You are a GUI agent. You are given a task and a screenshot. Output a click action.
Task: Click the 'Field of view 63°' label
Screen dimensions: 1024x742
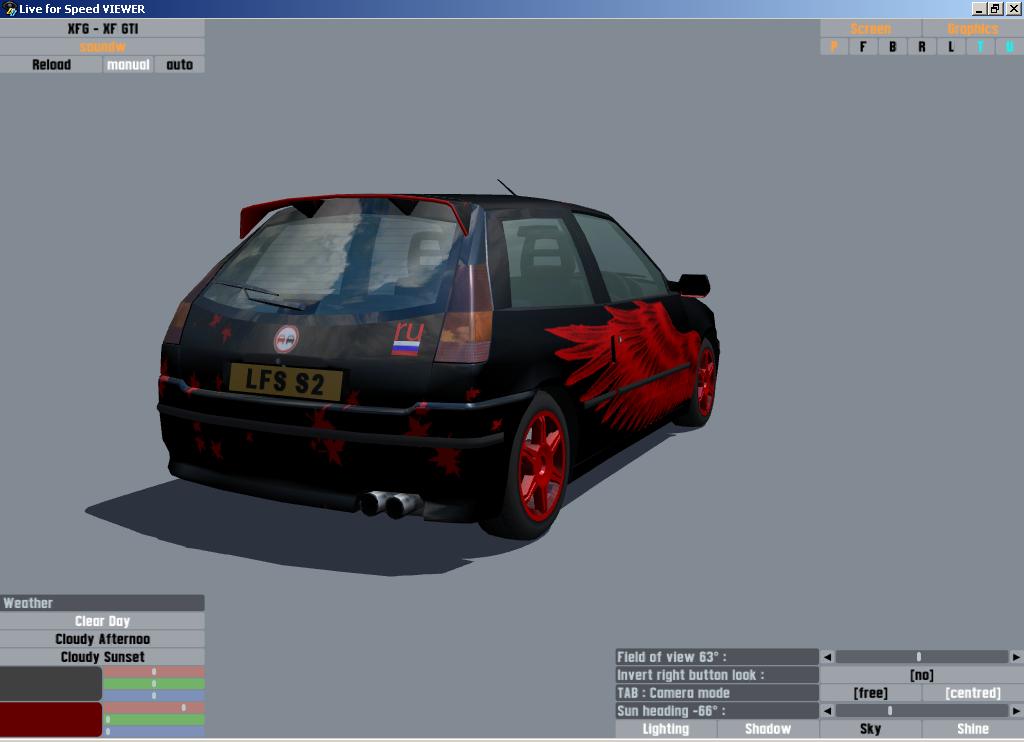717,657
